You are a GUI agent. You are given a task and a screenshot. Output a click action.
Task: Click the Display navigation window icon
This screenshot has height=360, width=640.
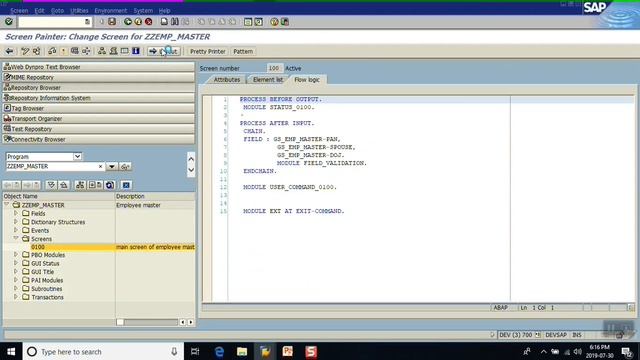click(x=113, y=51)
